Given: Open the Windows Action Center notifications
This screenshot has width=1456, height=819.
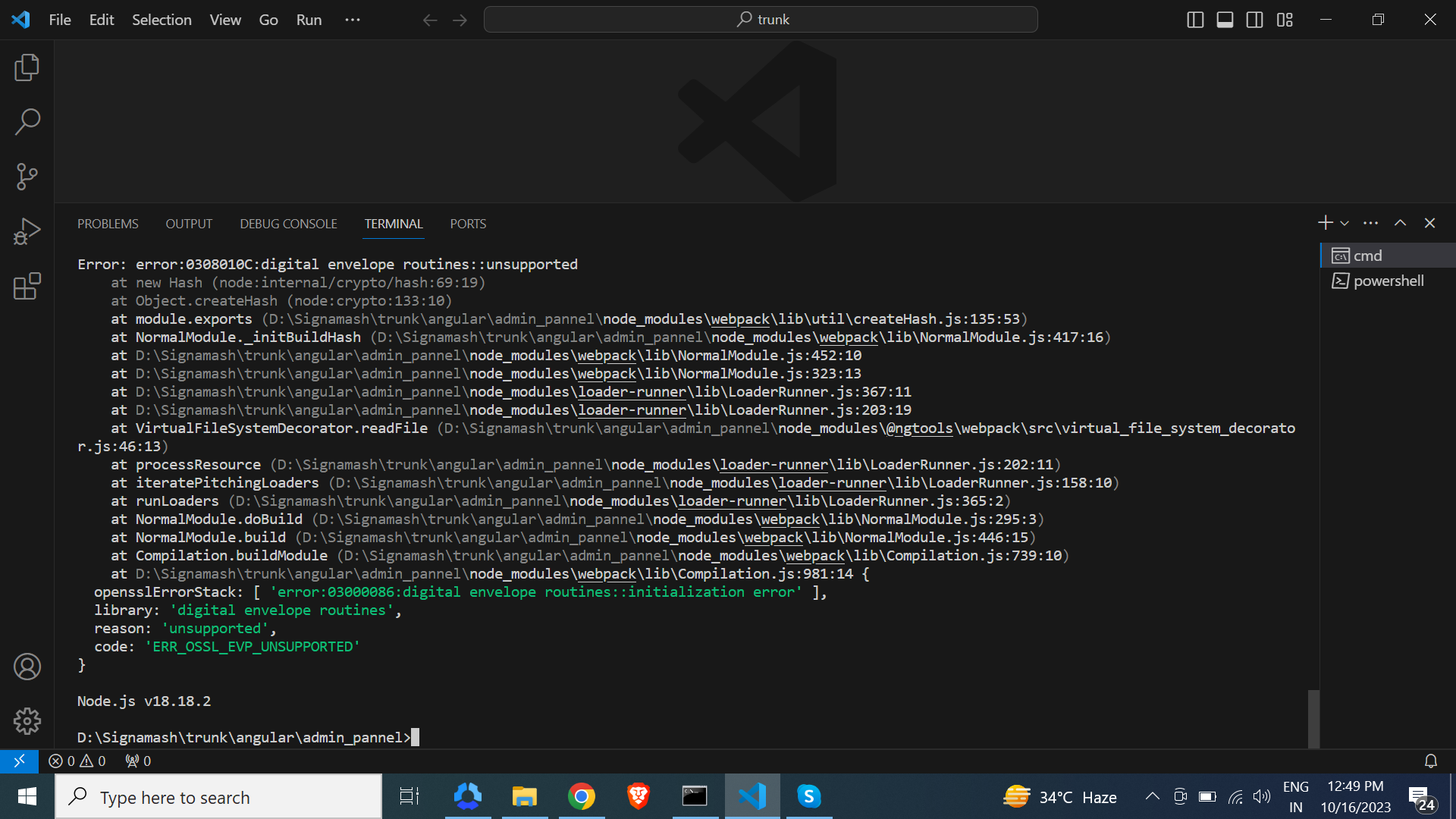Looking at the screenshot, I should click(1422, 798).
